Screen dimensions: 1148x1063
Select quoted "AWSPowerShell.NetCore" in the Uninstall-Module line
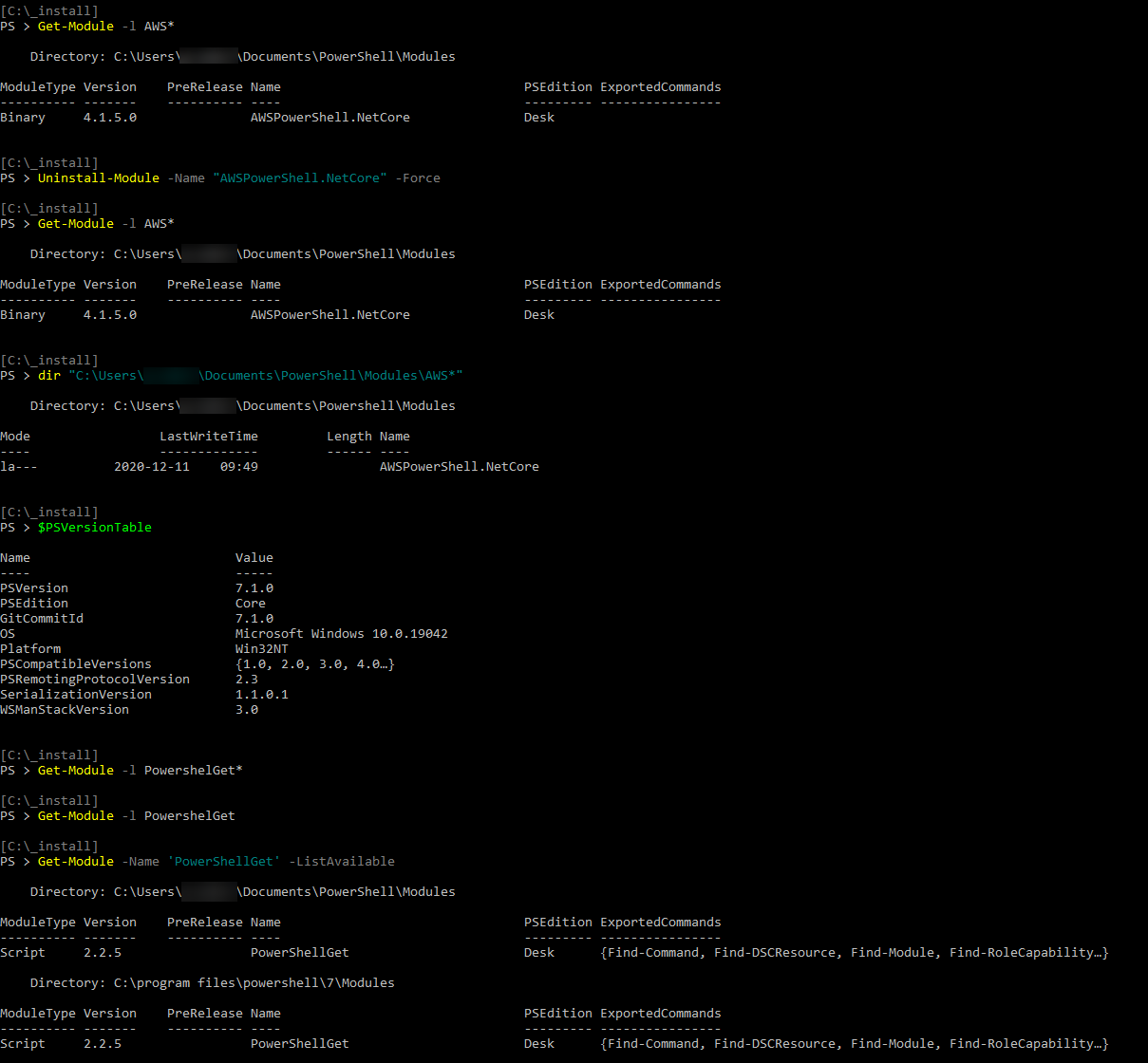pos(300,177)
